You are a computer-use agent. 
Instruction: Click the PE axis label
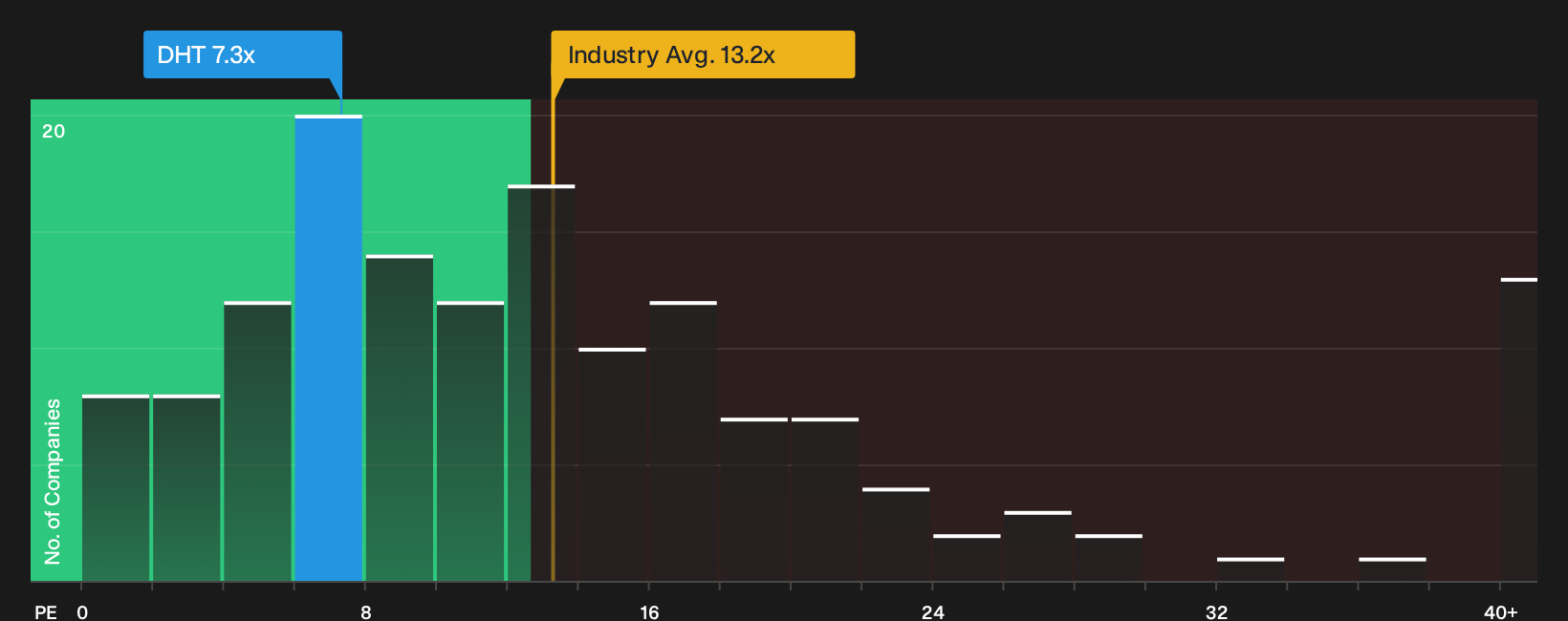point(46,611)
